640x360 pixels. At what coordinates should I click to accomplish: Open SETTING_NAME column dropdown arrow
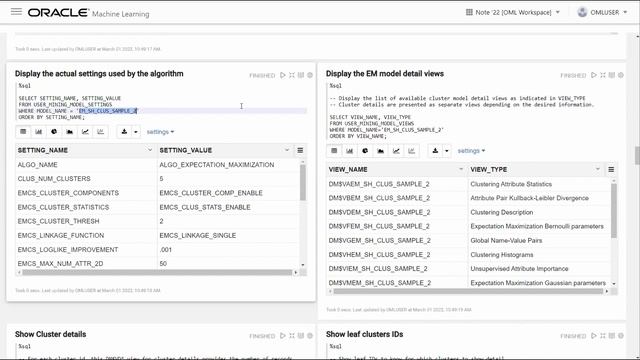coord(150,150)
